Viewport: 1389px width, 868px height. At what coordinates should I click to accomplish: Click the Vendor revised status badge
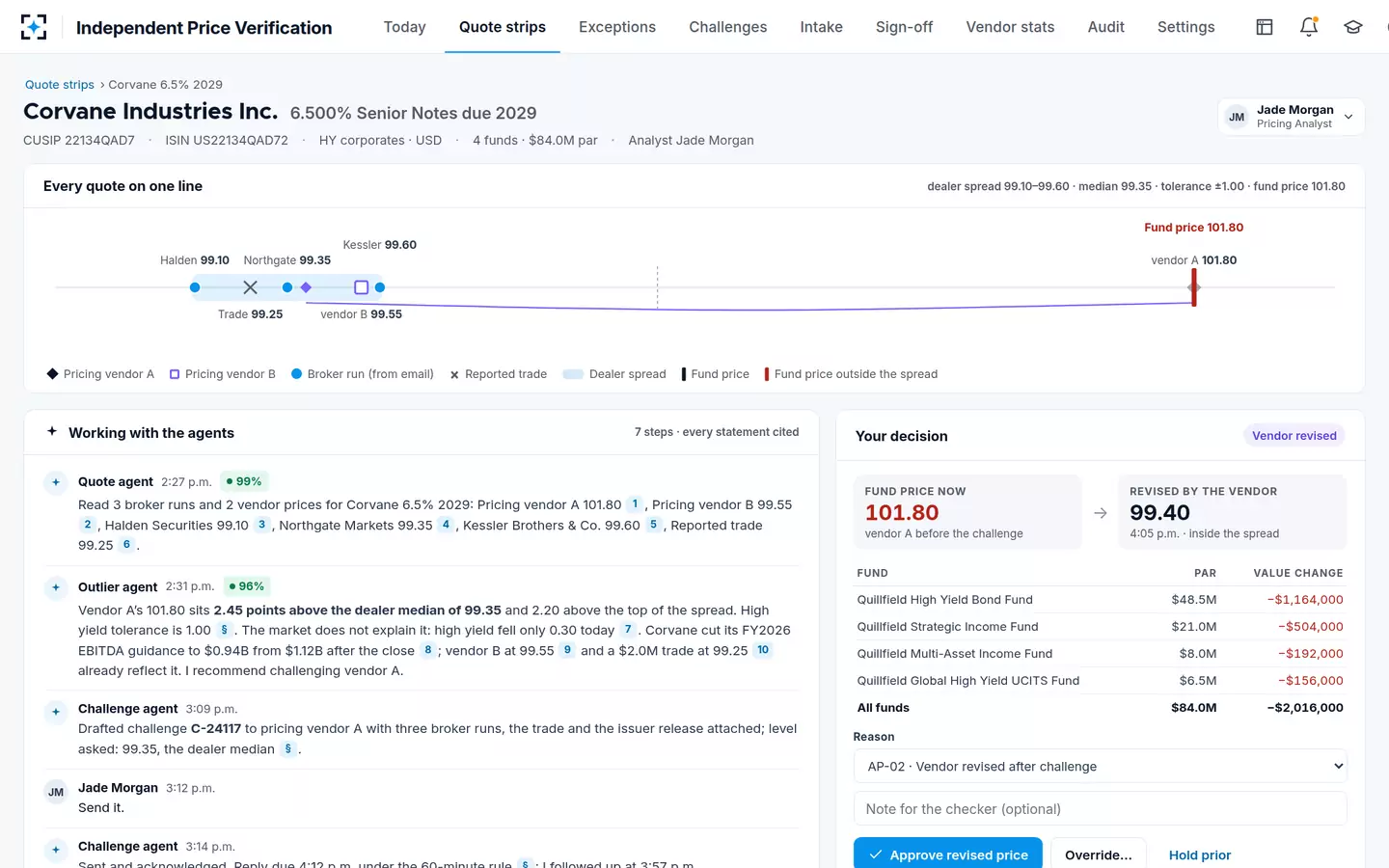1294,436
